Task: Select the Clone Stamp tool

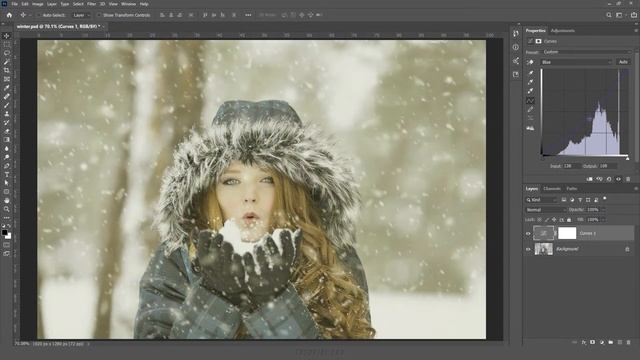Action: coord(7,114)
